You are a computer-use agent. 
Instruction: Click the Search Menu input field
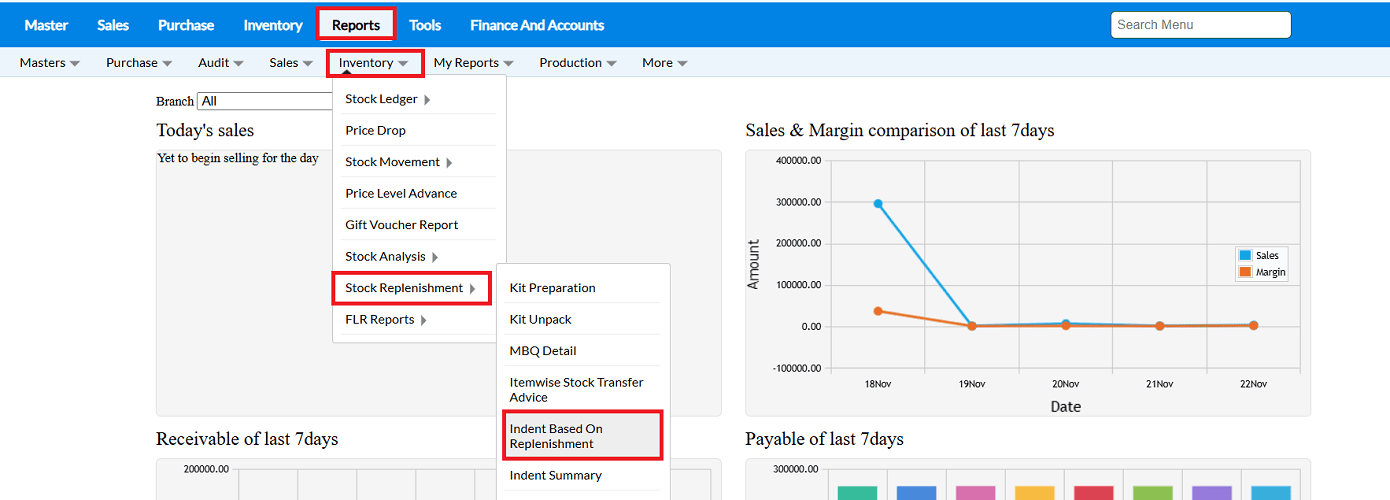point(1200,25)
